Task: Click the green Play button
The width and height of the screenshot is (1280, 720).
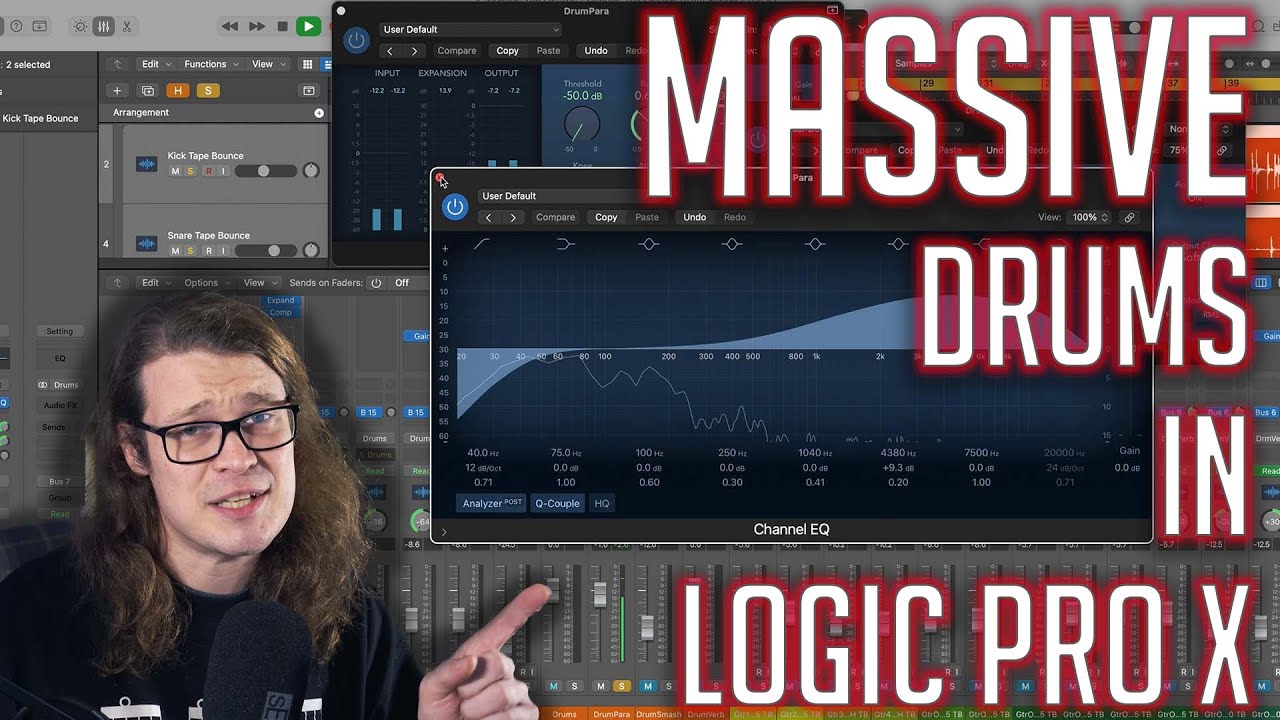Action: [309, 26]
